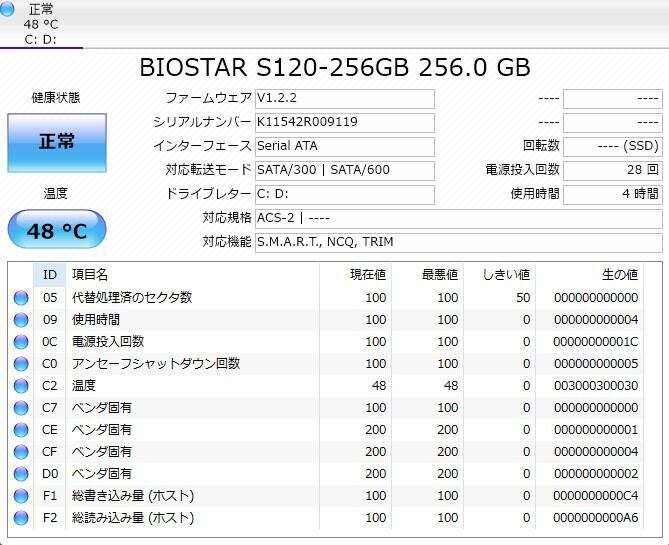Click the status orb for アンセーフシャットダウン回数

click(21, 364)
